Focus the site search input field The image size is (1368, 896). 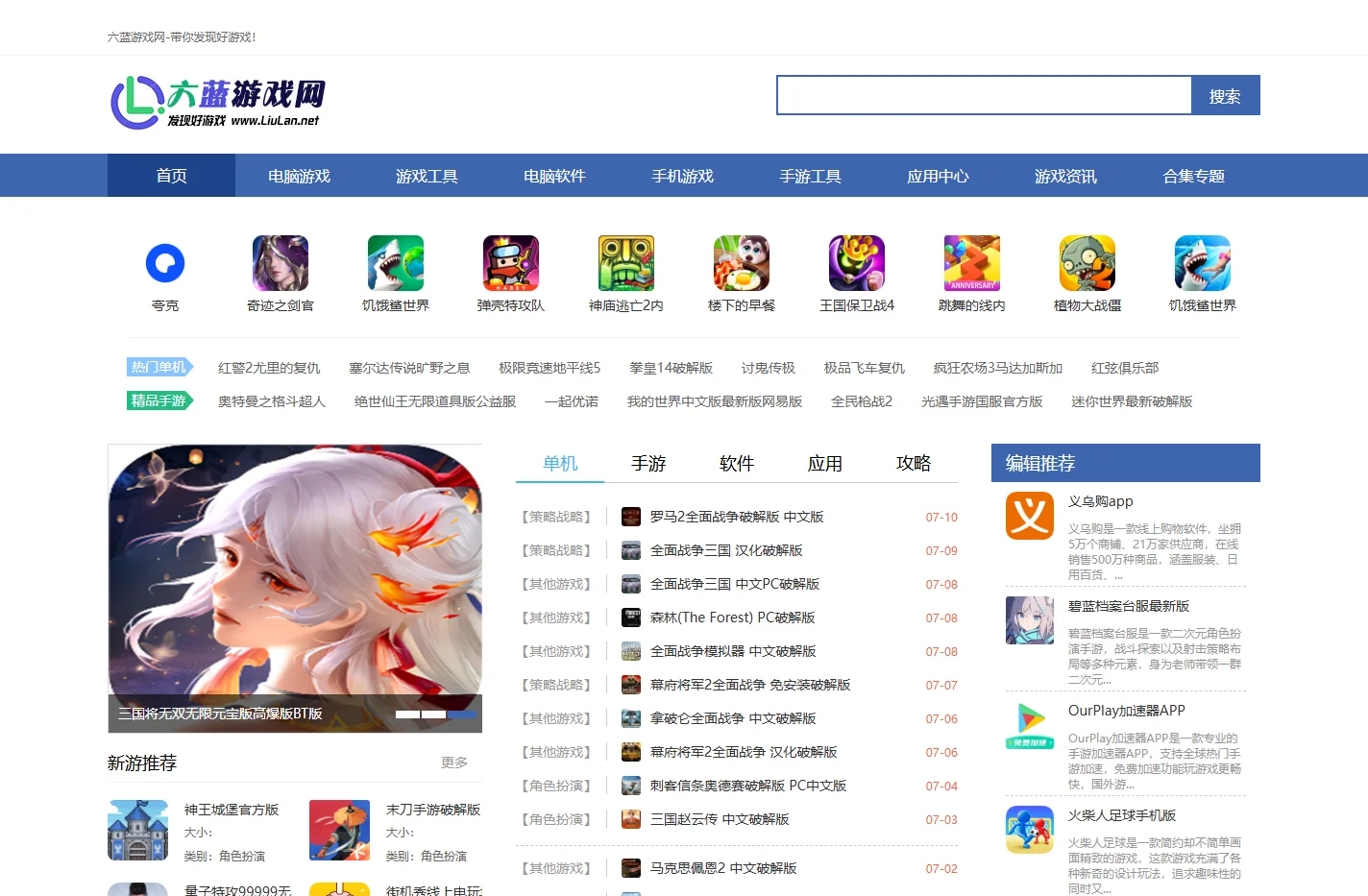coord(984,96)
